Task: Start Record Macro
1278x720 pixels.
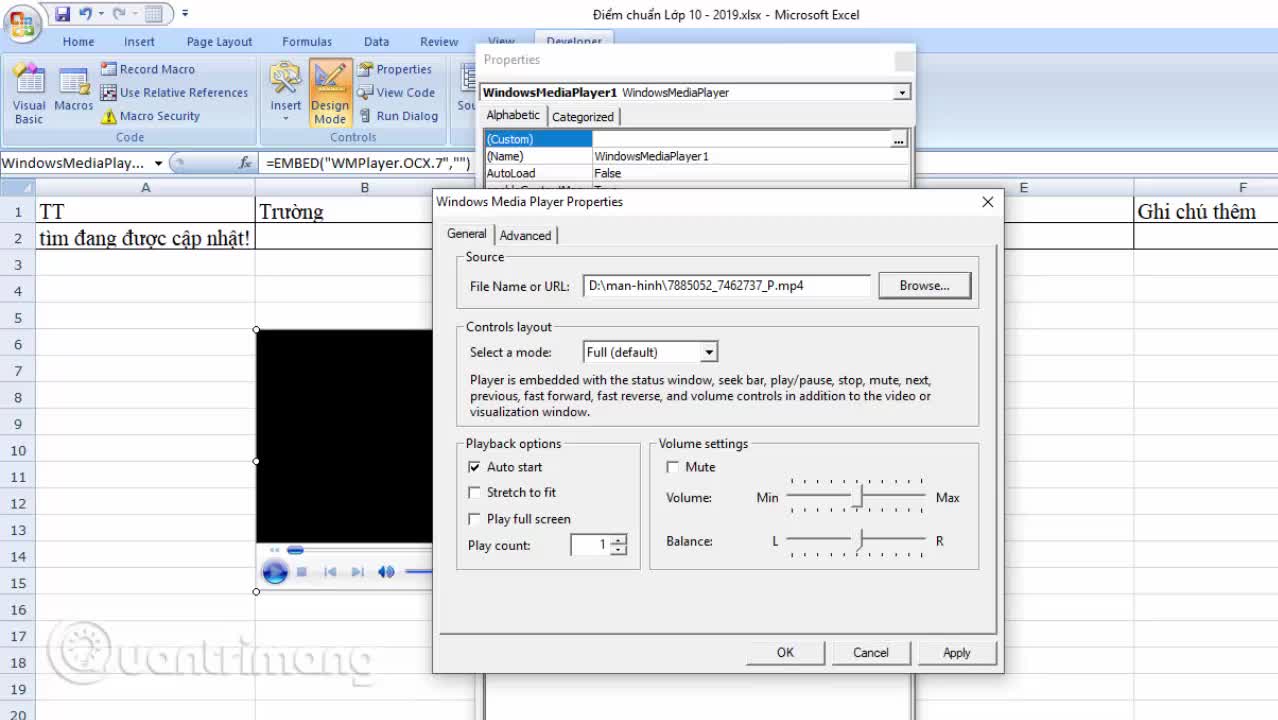Action: pyautogui.click(x=147, y=69)
